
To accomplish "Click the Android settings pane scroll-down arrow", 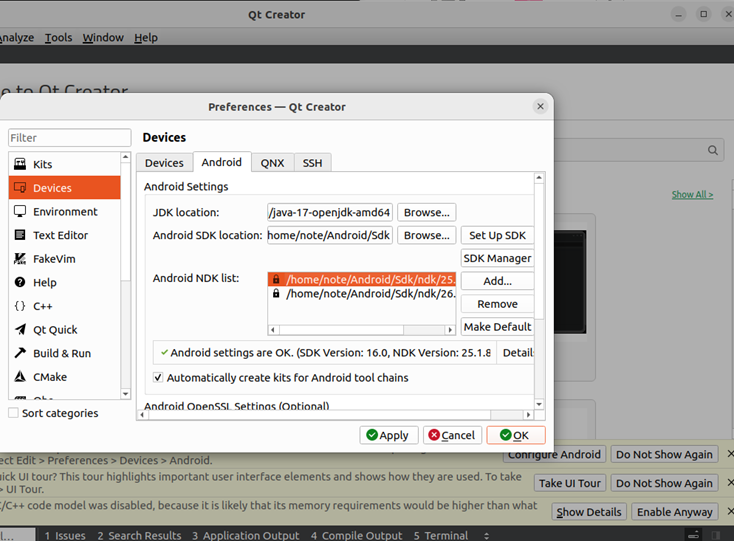I will click(x=539, y=404).
